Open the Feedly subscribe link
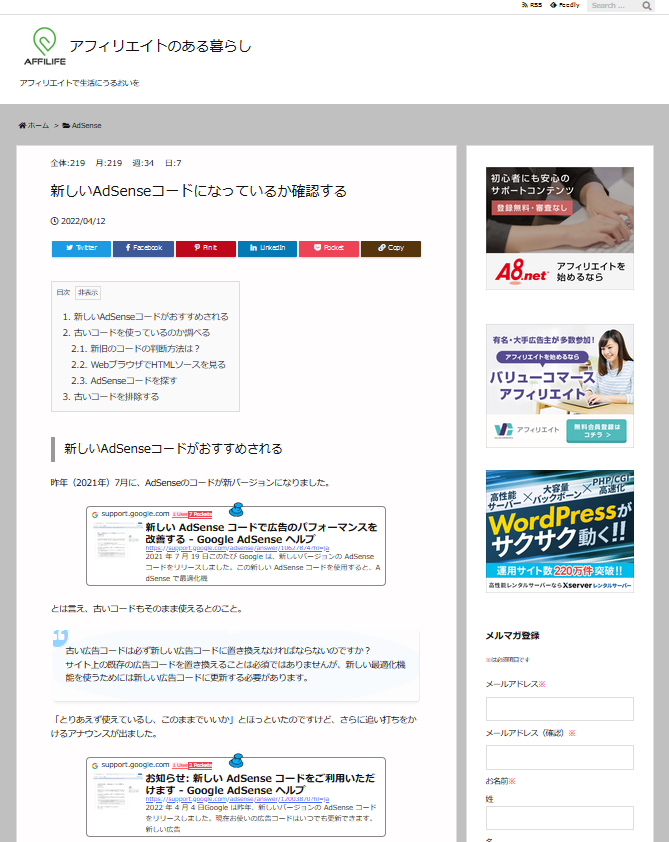The height and width of the screenshot is (842, 669). (x=565, y=5)
